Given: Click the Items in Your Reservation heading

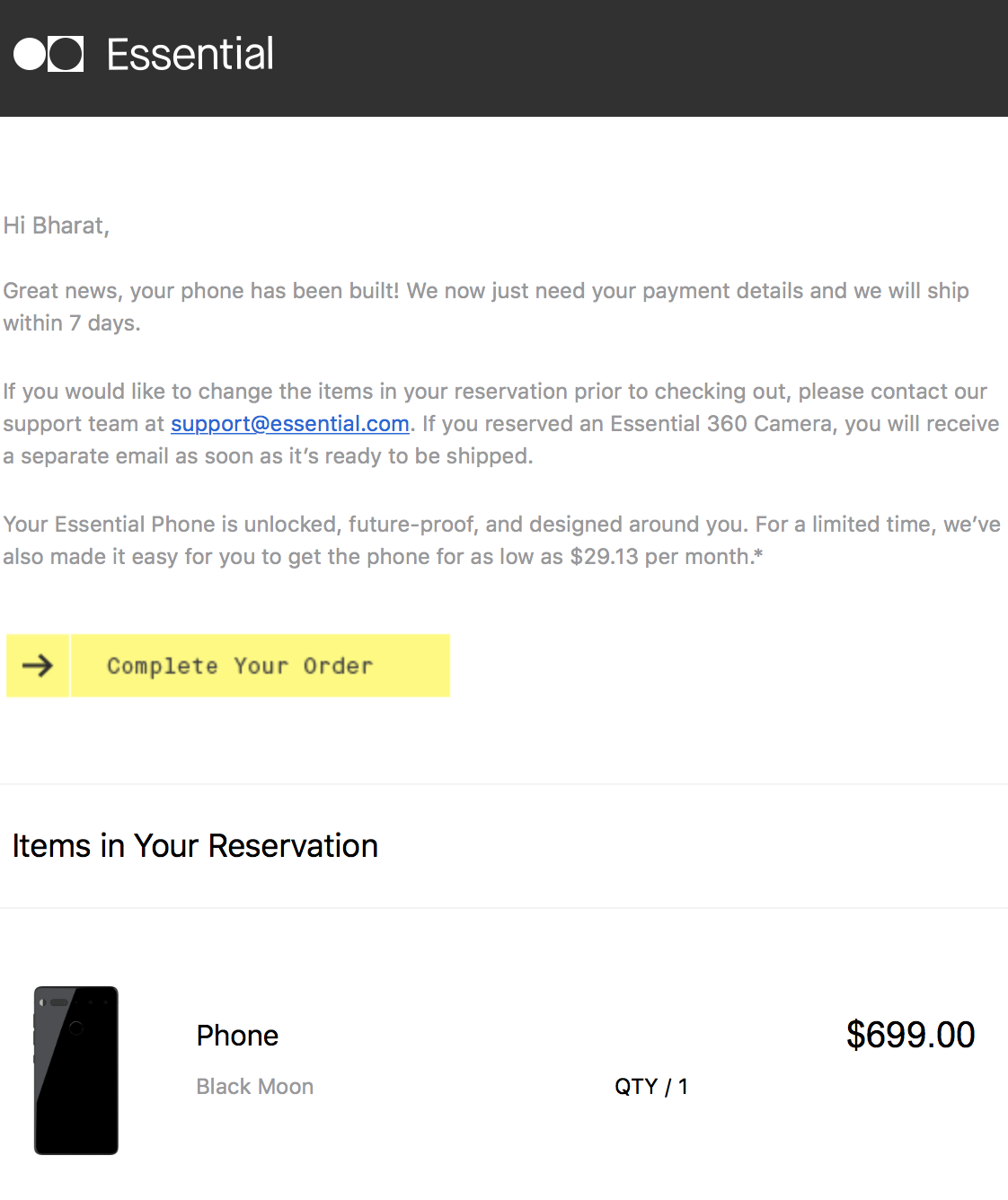Looking at the screenshot, I should tap(195, 846).
